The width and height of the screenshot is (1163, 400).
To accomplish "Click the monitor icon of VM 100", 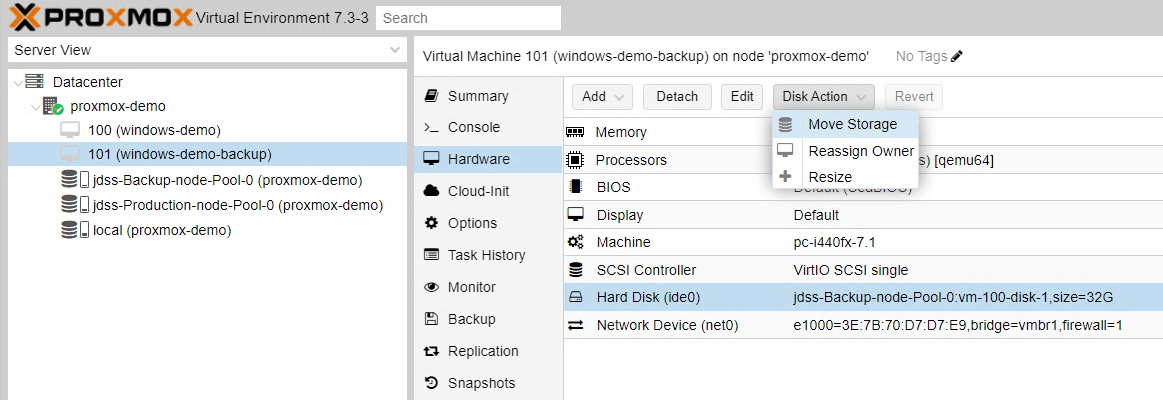I will pyautogui.click(x=70, y=131).
